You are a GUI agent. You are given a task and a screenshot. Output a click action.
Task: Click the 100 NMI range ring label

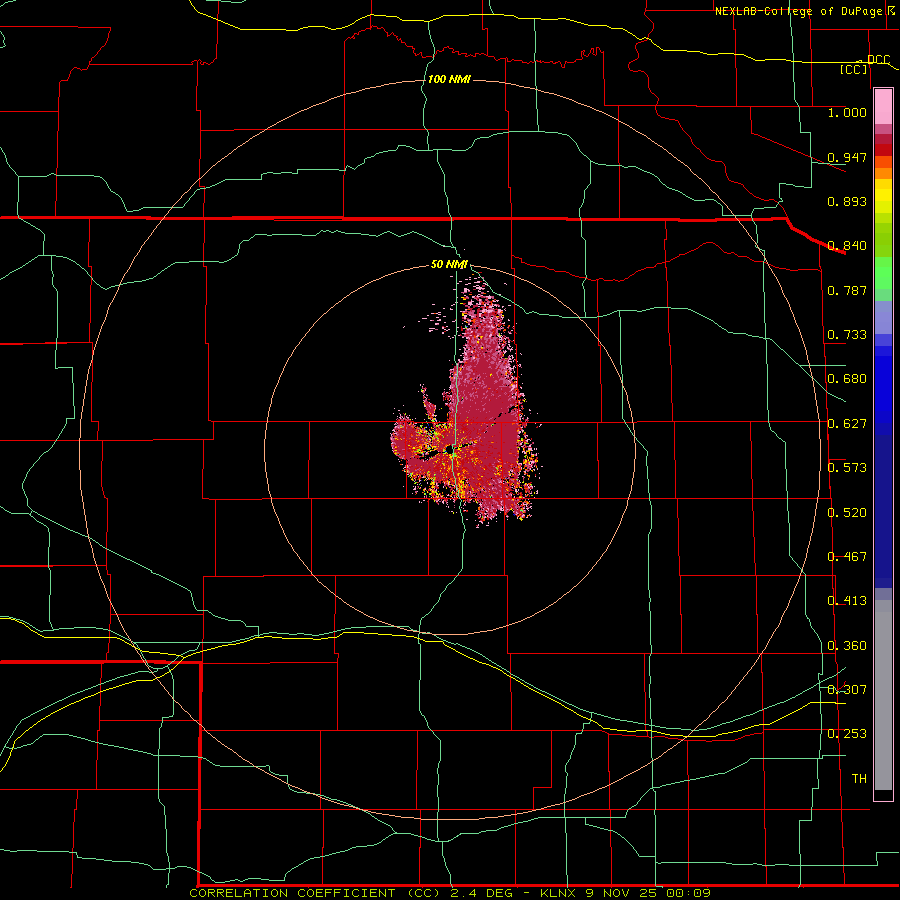click(x=449, y=79)
